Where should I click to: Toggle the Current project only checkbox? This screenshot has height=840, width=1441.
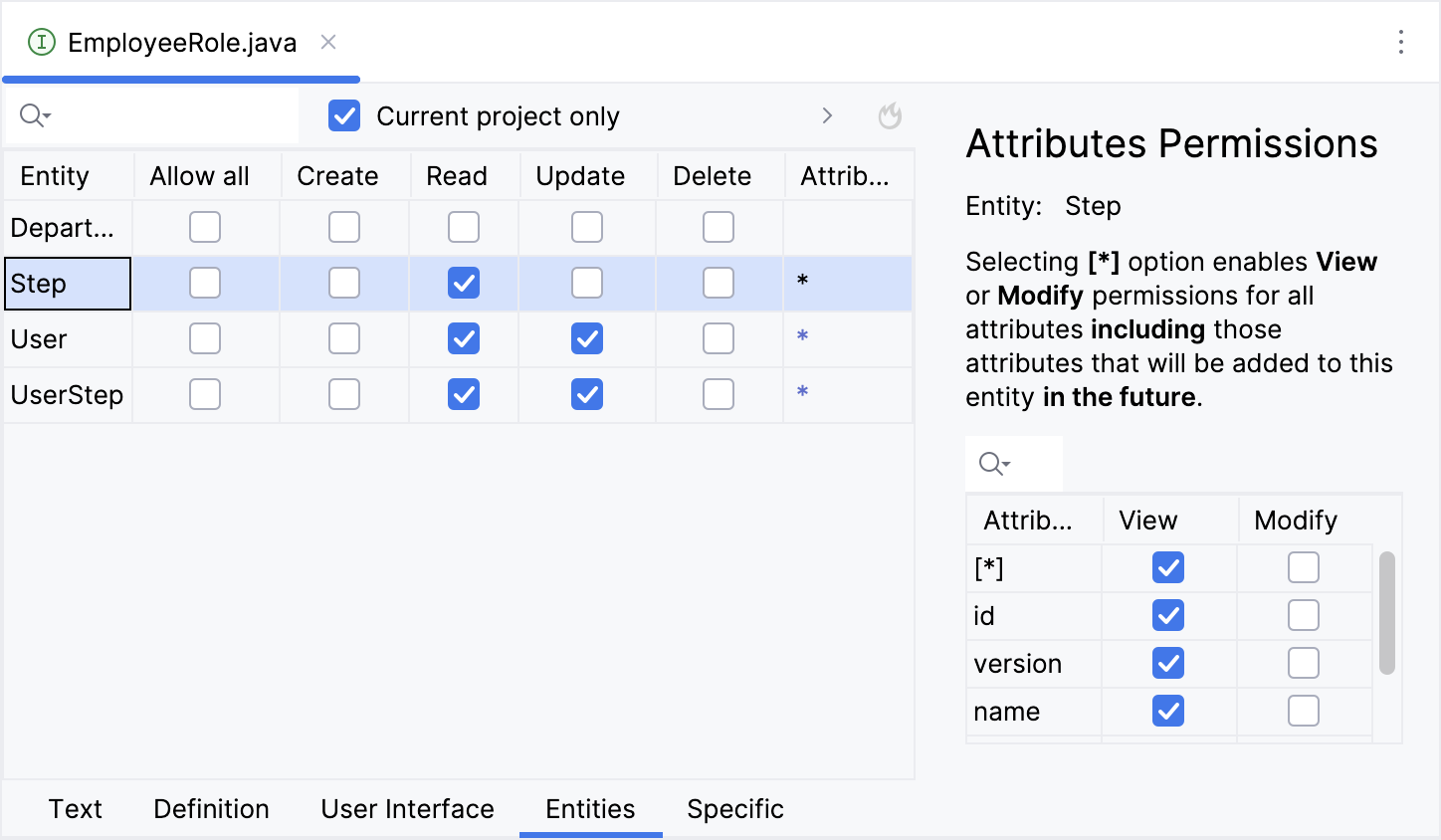point(344,115)
